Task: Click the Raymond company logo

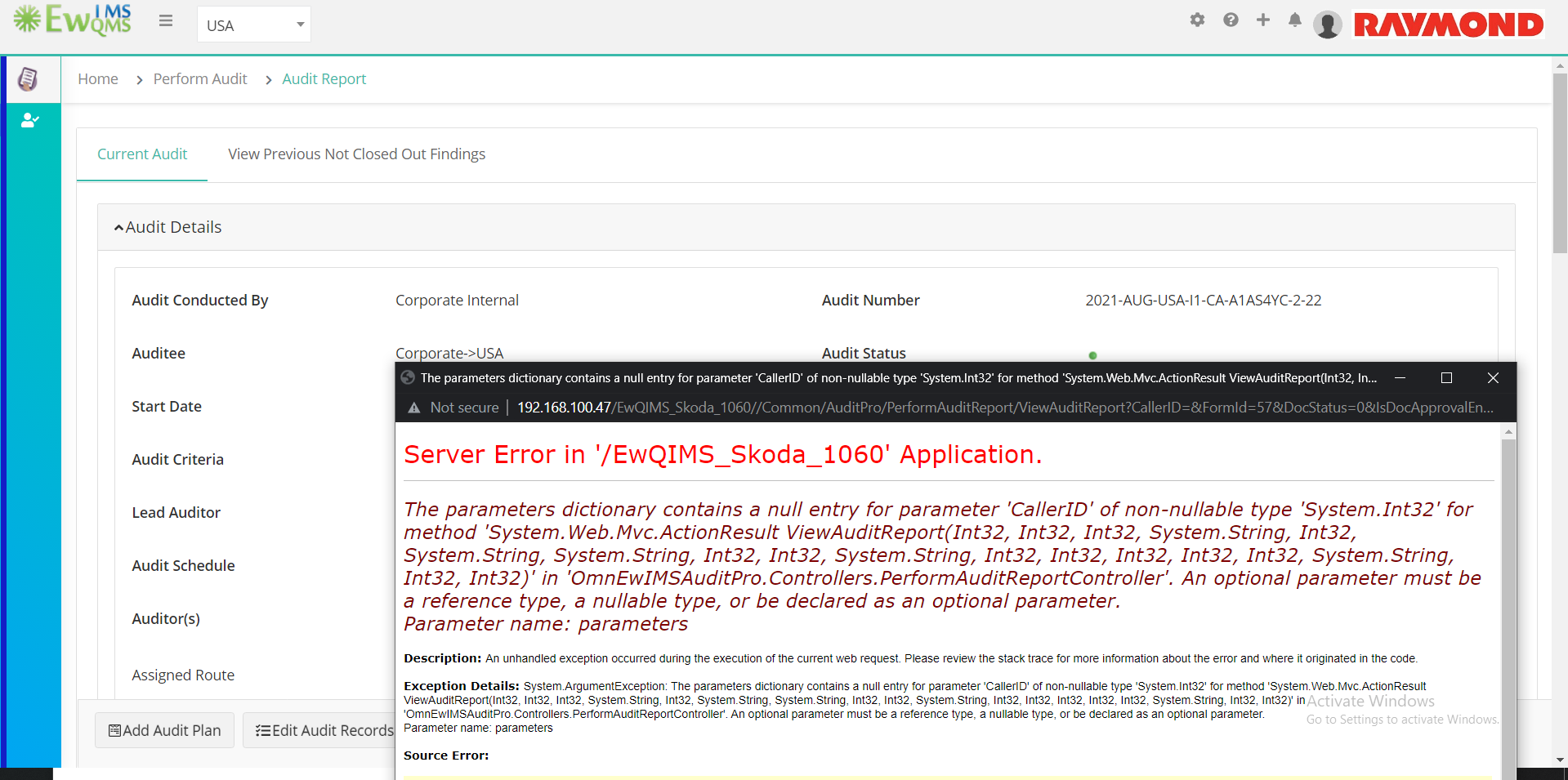Action: tap(1448, 25)
